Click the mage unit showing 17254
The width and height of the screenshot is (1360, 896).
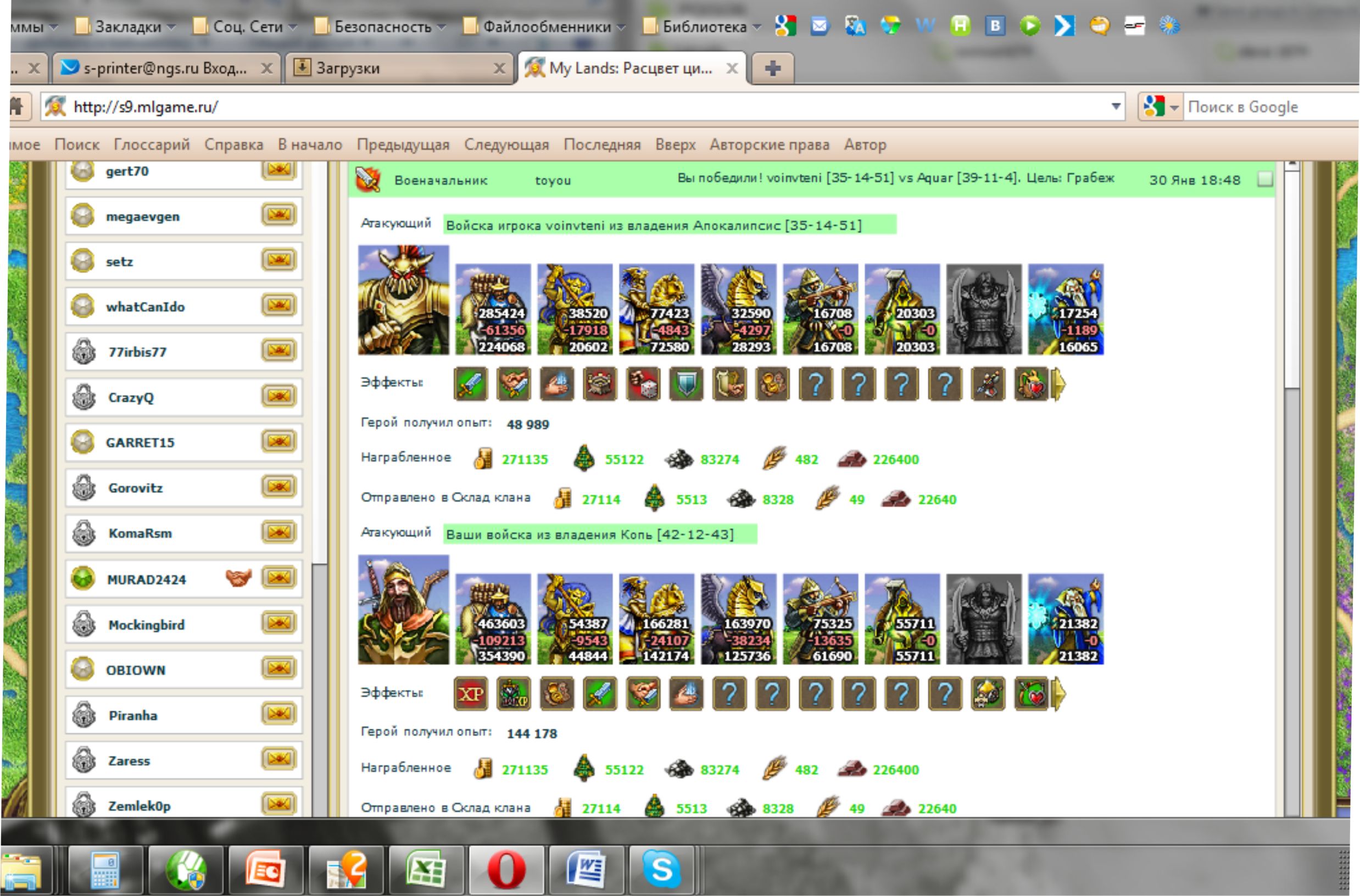click(1066, 309)
